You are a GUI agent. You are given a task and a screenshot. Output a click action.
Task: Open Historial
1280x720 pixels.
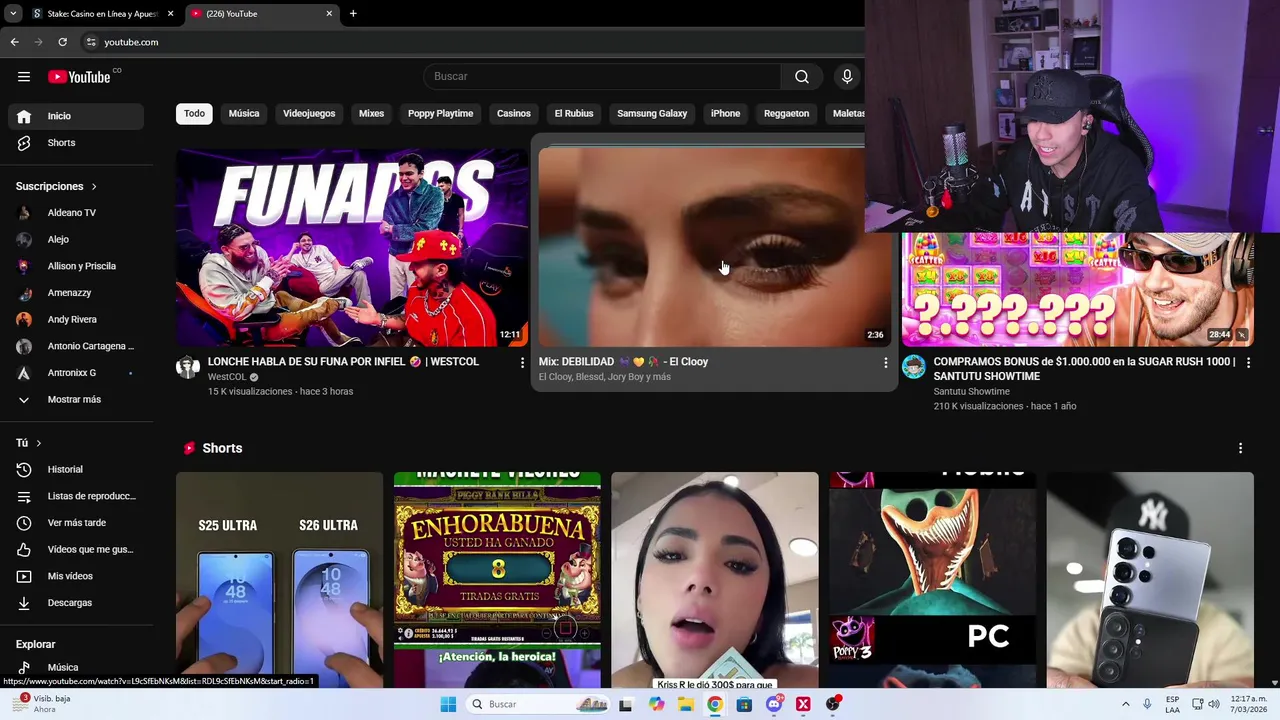(x=76, y=470)
